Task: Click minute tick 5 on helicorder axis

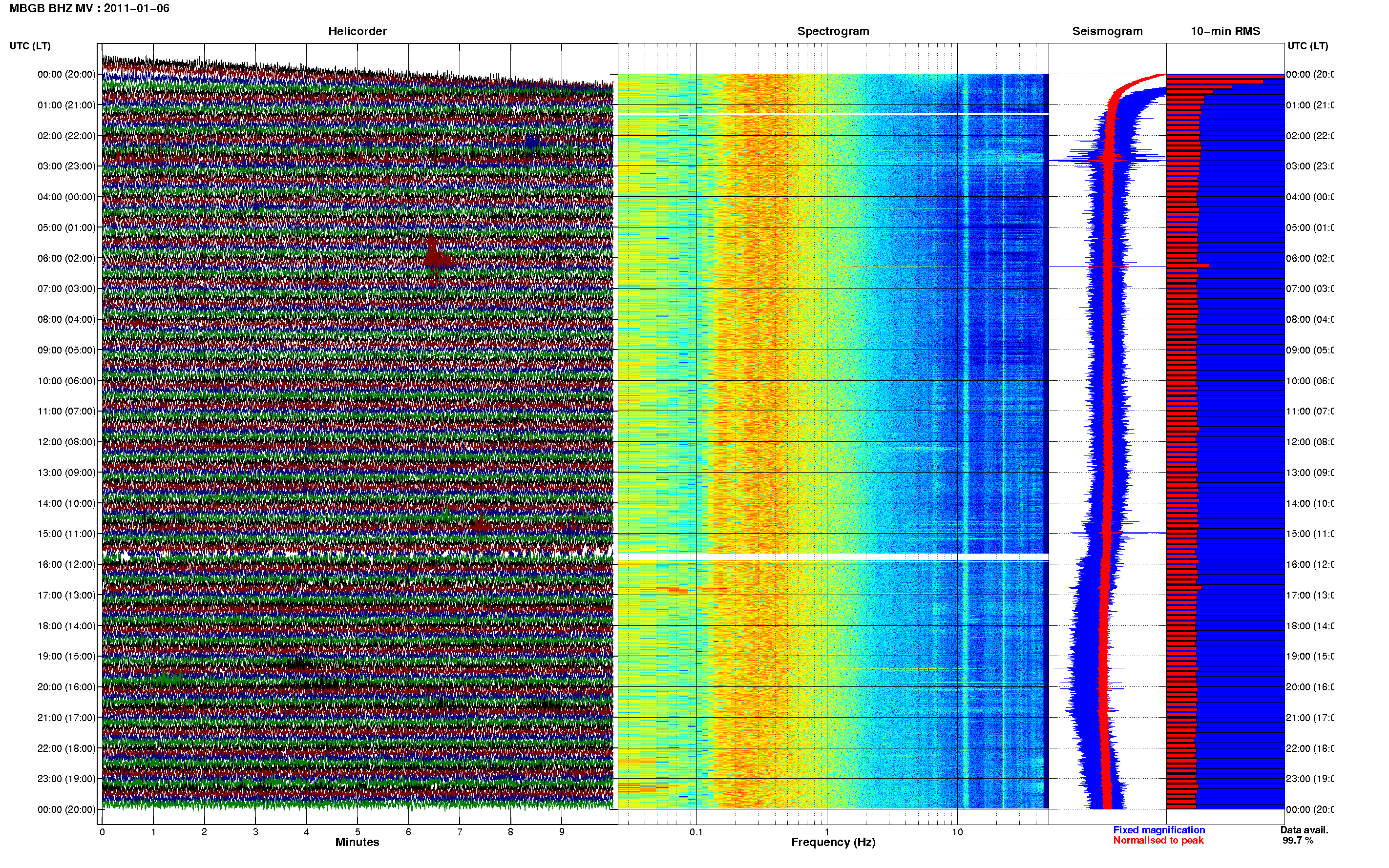Action: click(357, 832)
